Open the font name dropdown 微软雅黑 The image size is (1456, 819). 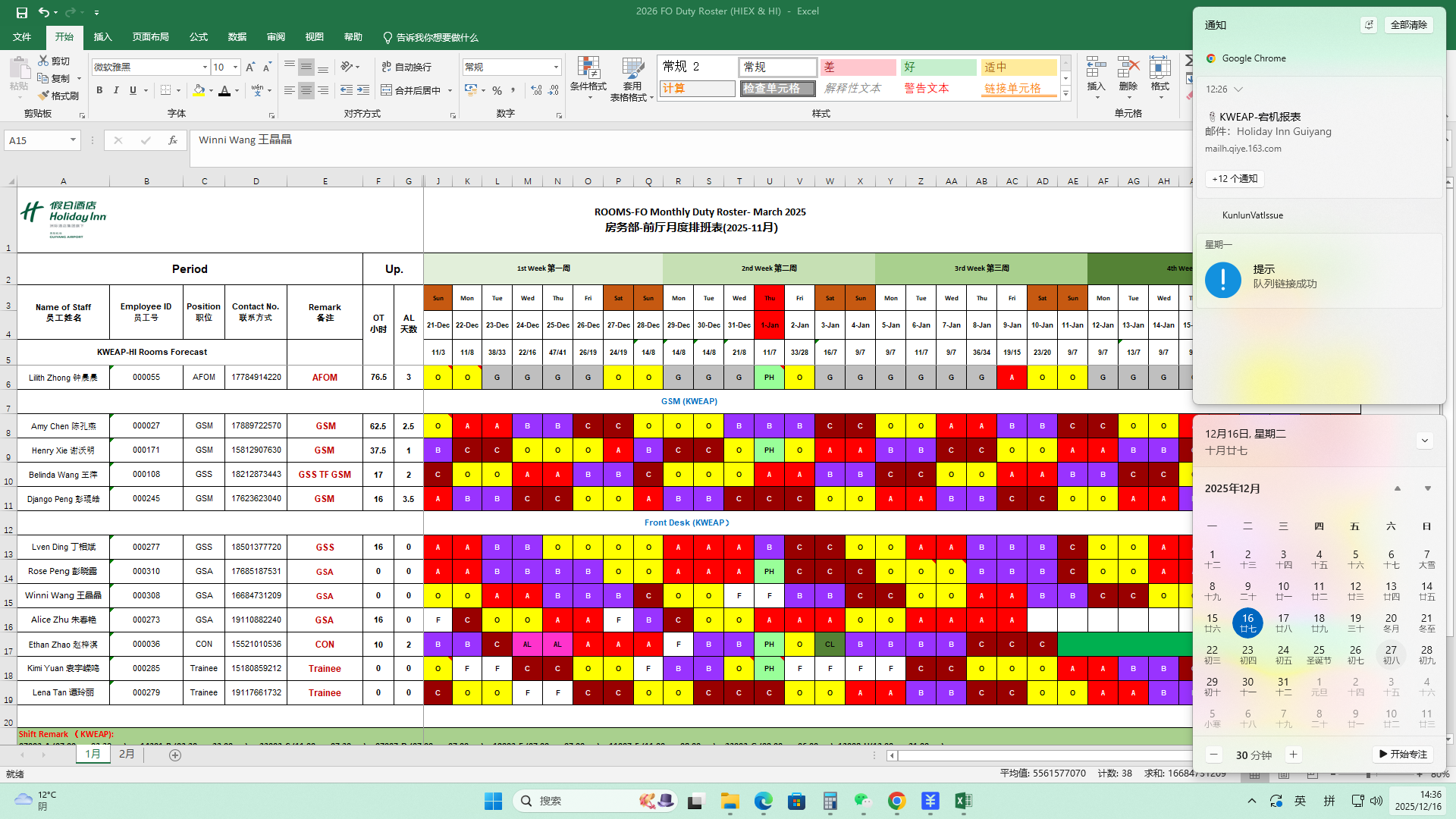point(204,67)
